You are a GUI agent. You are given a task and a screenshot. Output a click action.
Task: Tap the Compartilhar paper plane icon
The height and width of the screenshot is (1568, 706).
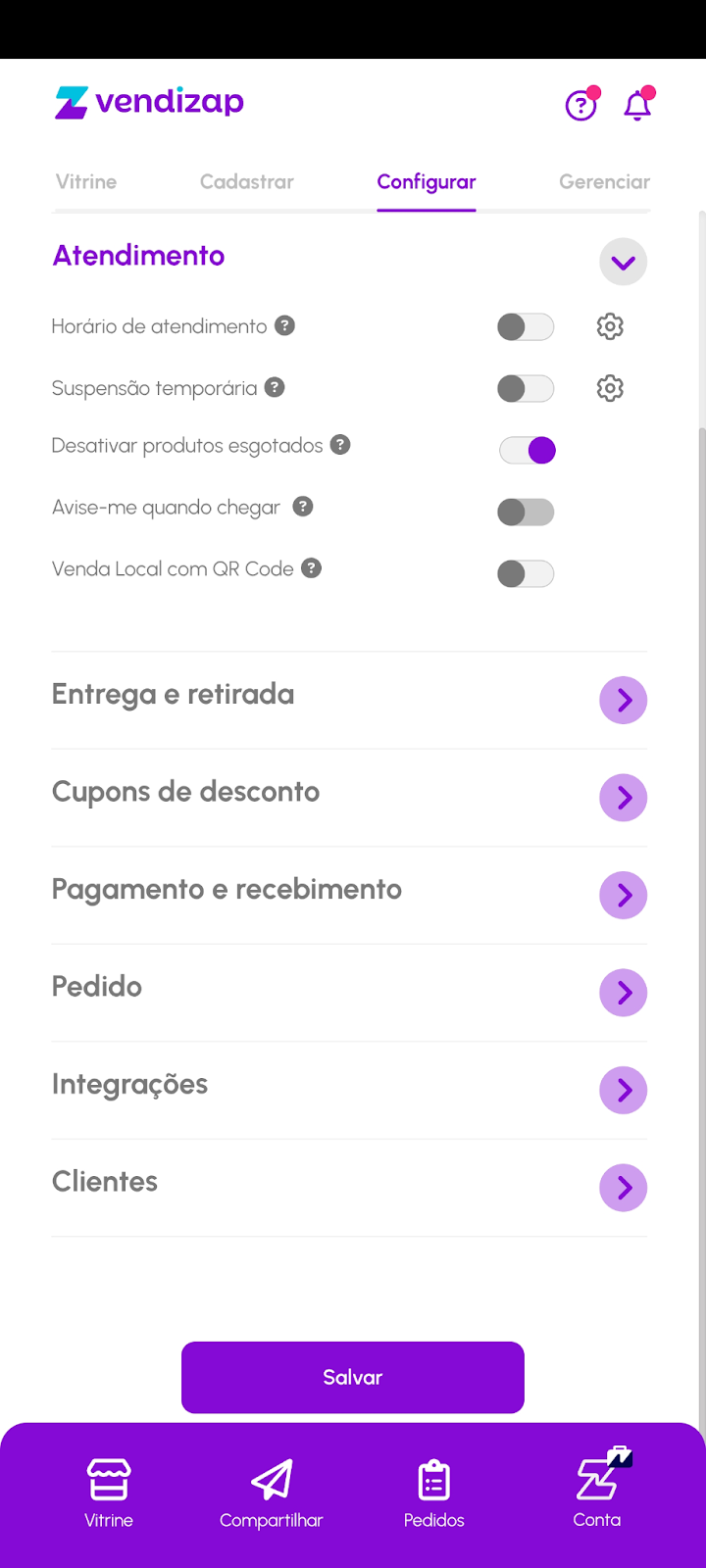pos(272,1480)
